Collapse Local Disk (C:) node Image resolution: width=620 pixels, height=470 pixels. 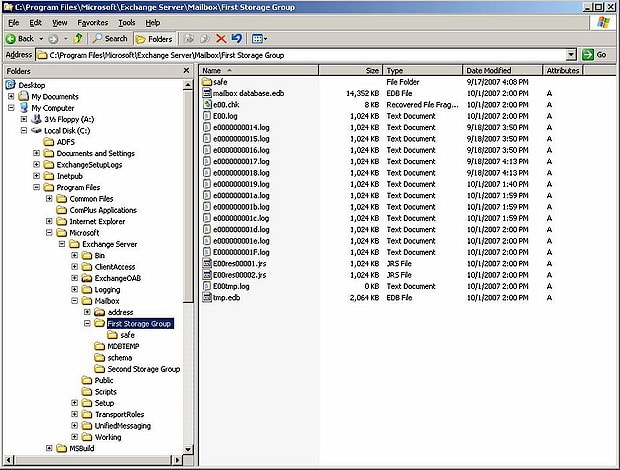pyautogui.click(x=24, y=130)
